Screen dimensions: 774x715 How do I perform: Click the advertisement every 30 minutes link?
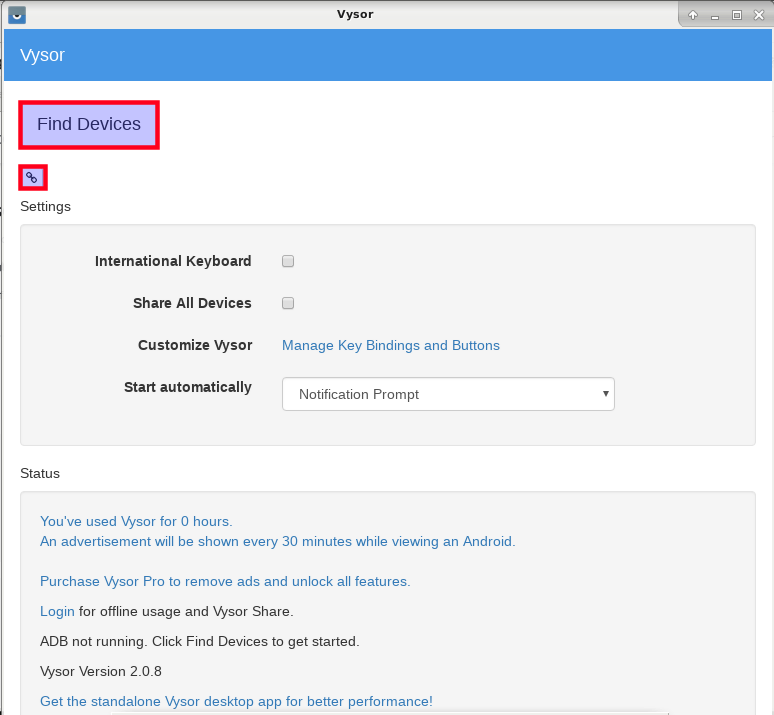click(x=277, y=542)
